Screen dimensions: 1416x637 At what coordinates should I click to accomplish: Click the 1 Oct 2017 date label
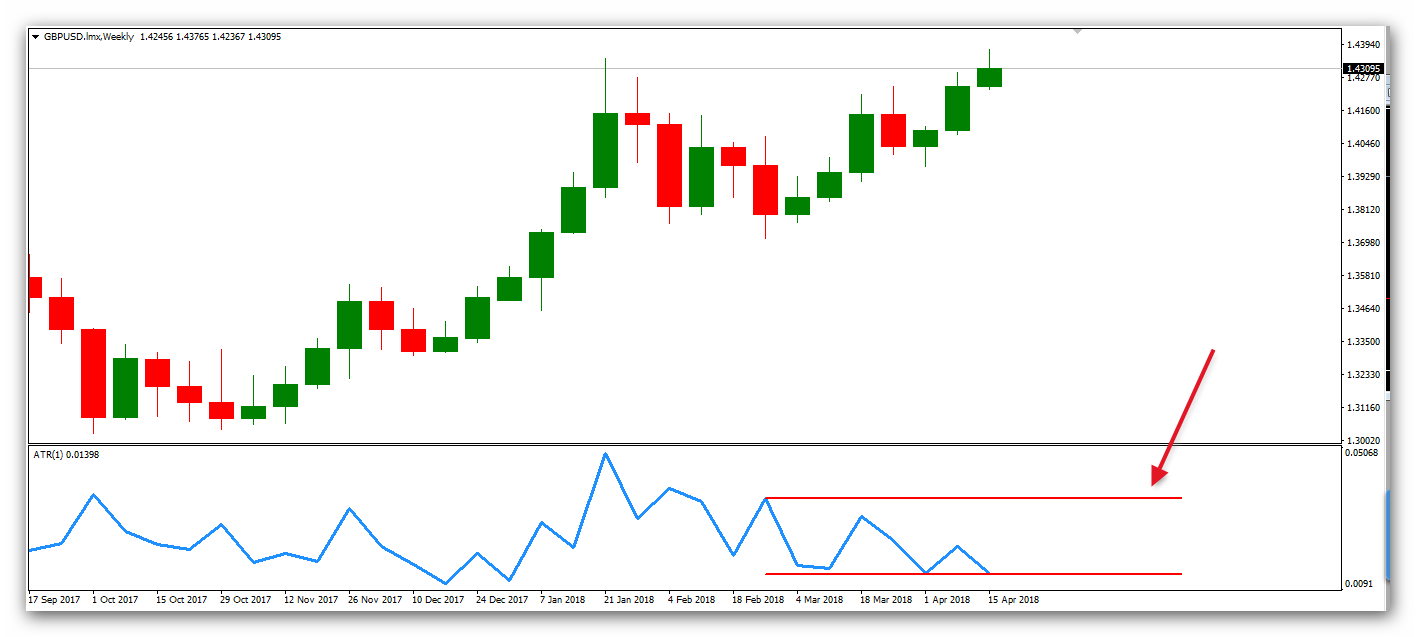click(x=115, y=600)
